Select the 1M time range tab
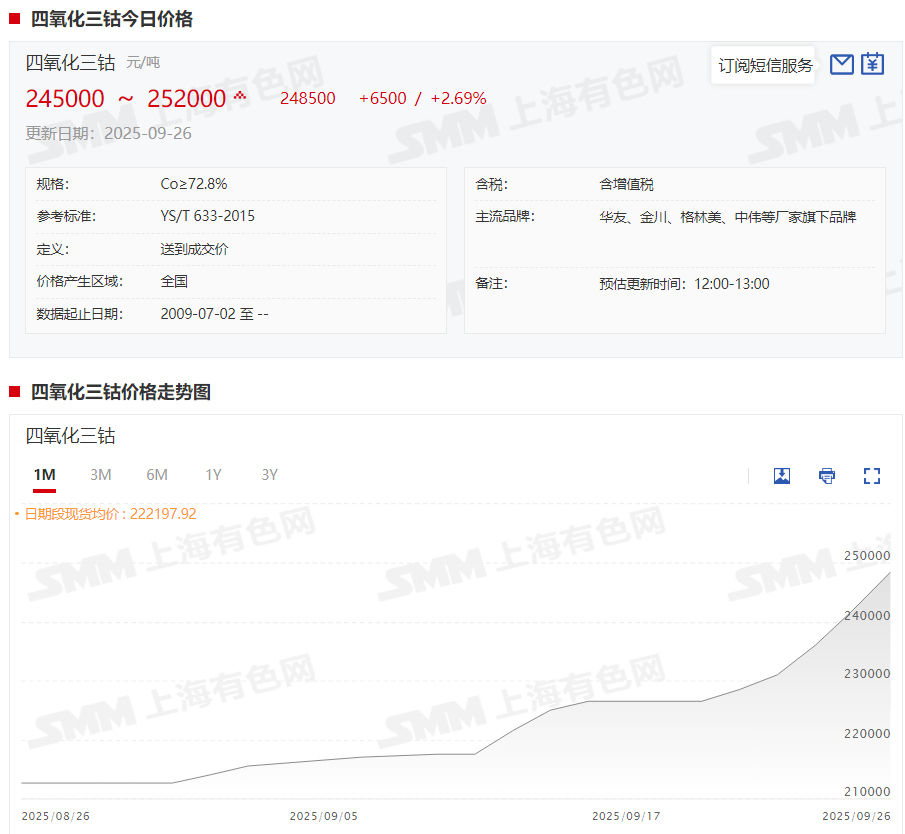This screenshot has height=834, width=905. [x=44, y=475]
